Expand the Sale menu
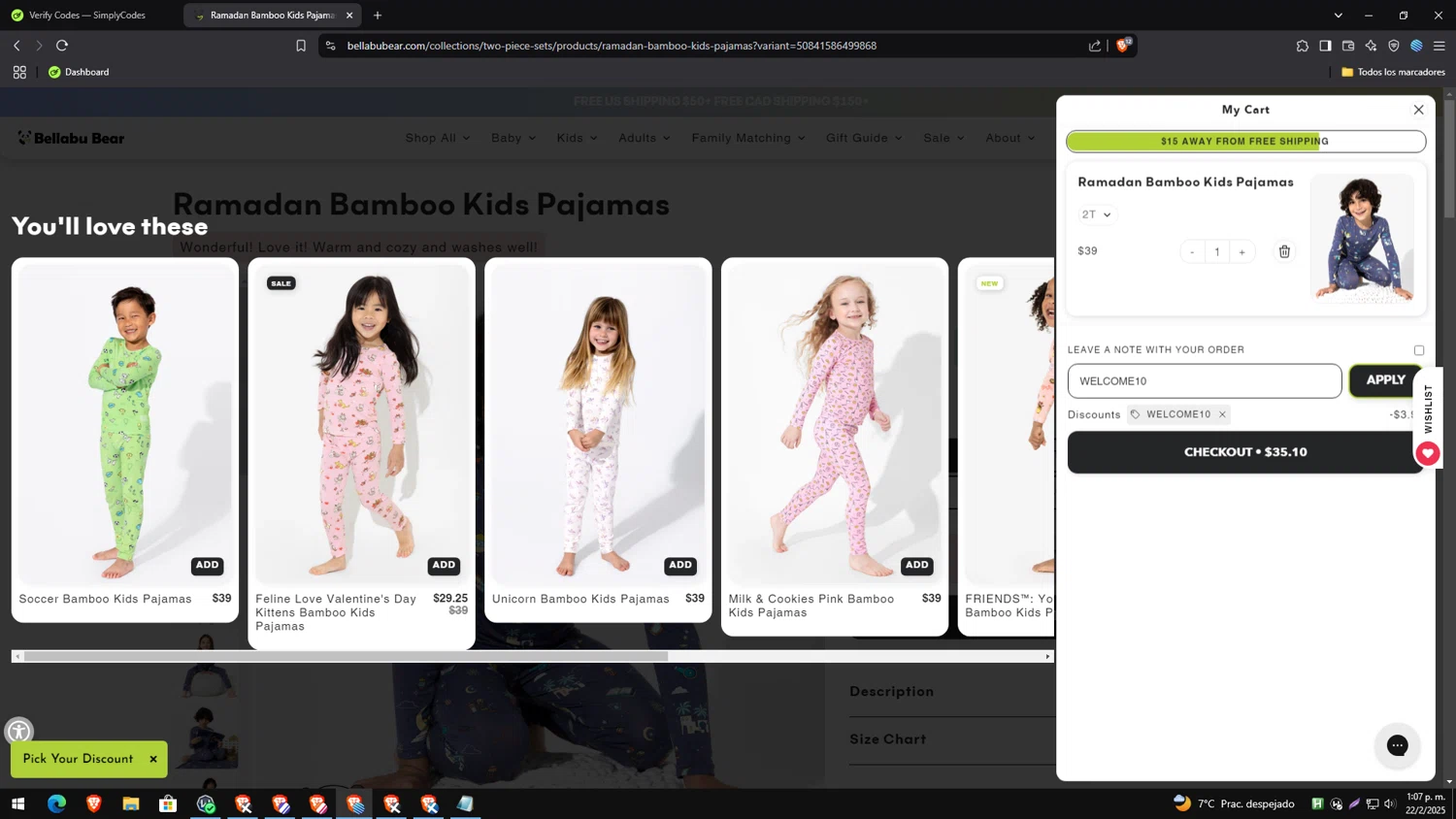 point(943,138)
